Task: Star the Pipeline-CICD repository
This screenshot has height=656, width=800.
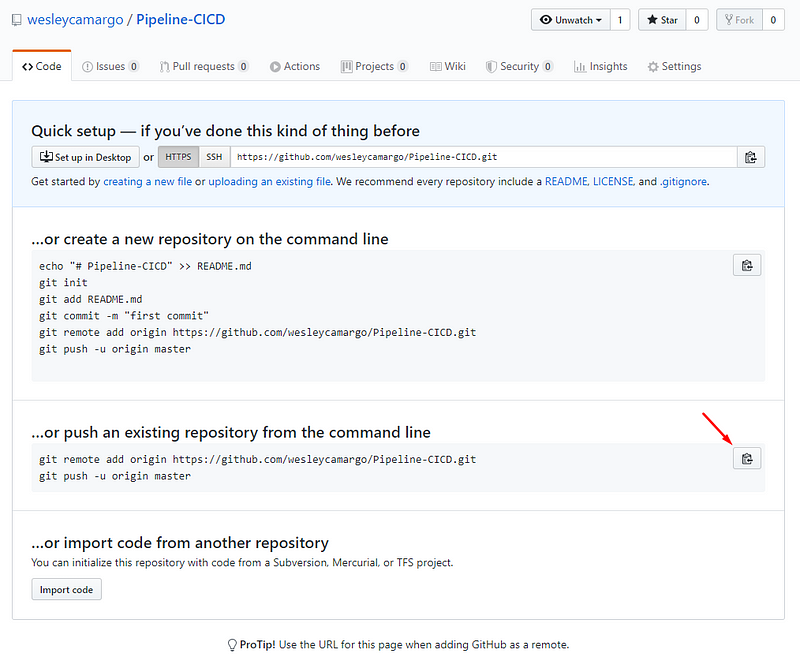Action: coord(662,20)
